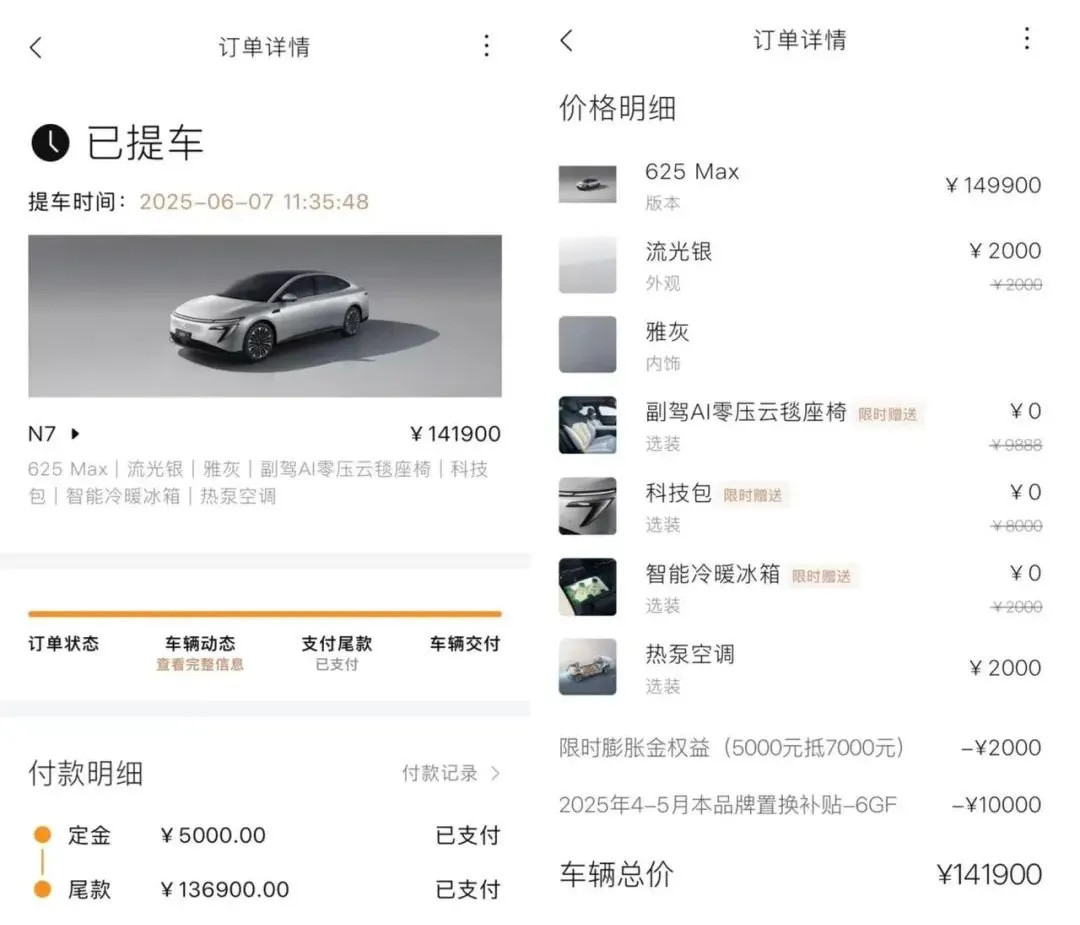Click the pickup time 2025-06-07 11:35:48
The image size is (1080, 925).
pyautogui.click(x=254, y=202)
